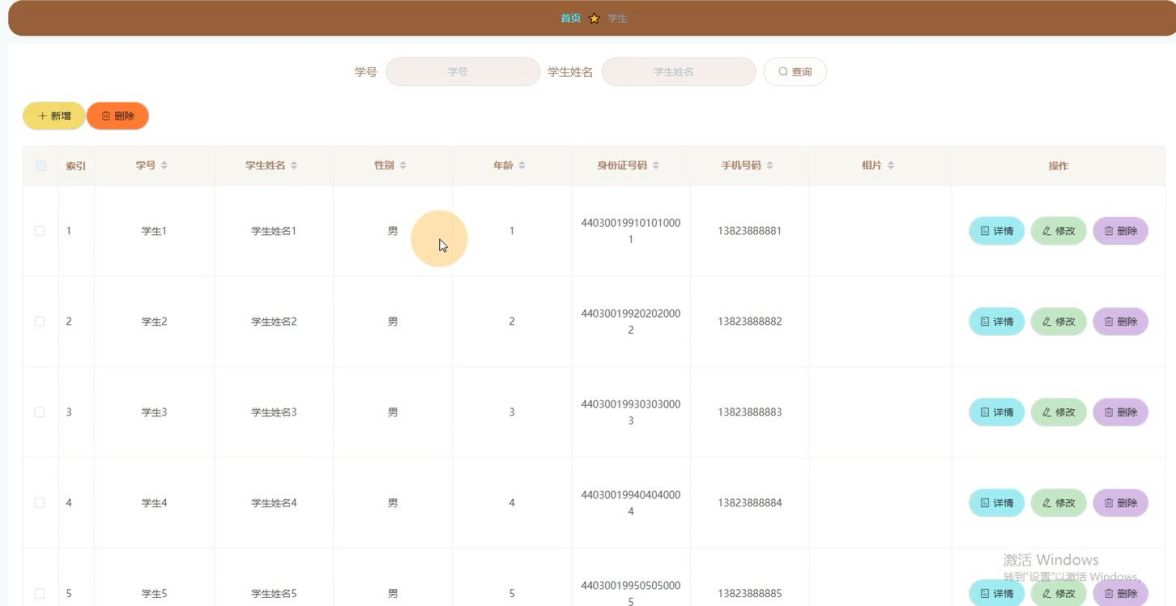1176x606 pixels.
Task: Toggle sorting on 身份证号码 column
Action: coord(656,166)
